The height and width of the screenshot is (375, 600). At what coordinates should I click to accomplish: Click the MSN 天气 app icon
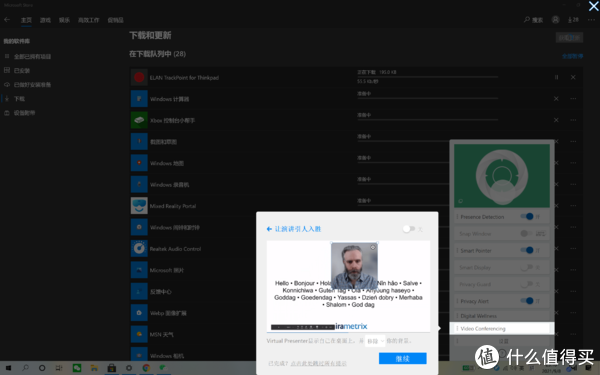coord(139,334)
